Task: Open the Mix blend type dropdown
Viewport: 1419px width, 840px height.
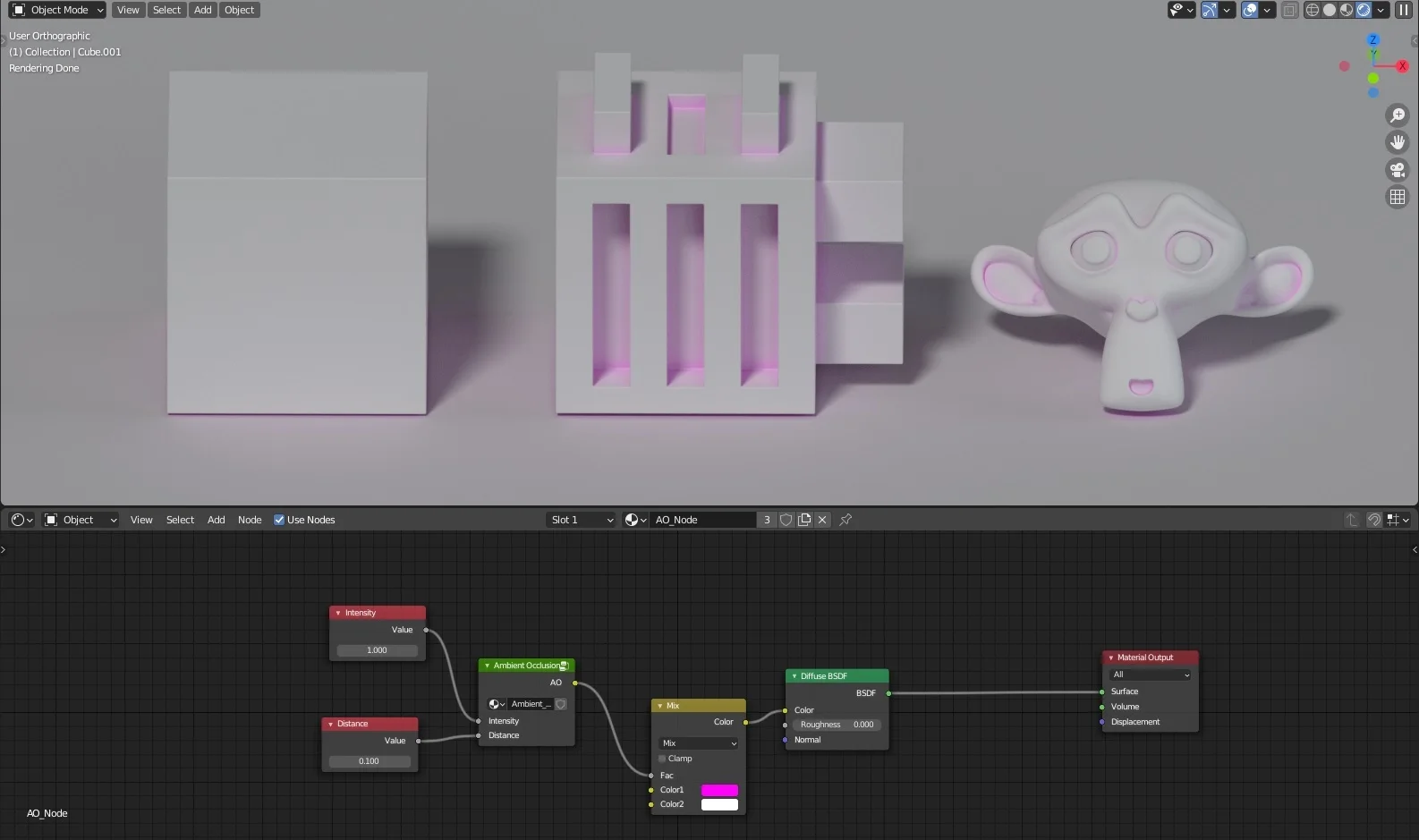Action: tap(699, 743)
